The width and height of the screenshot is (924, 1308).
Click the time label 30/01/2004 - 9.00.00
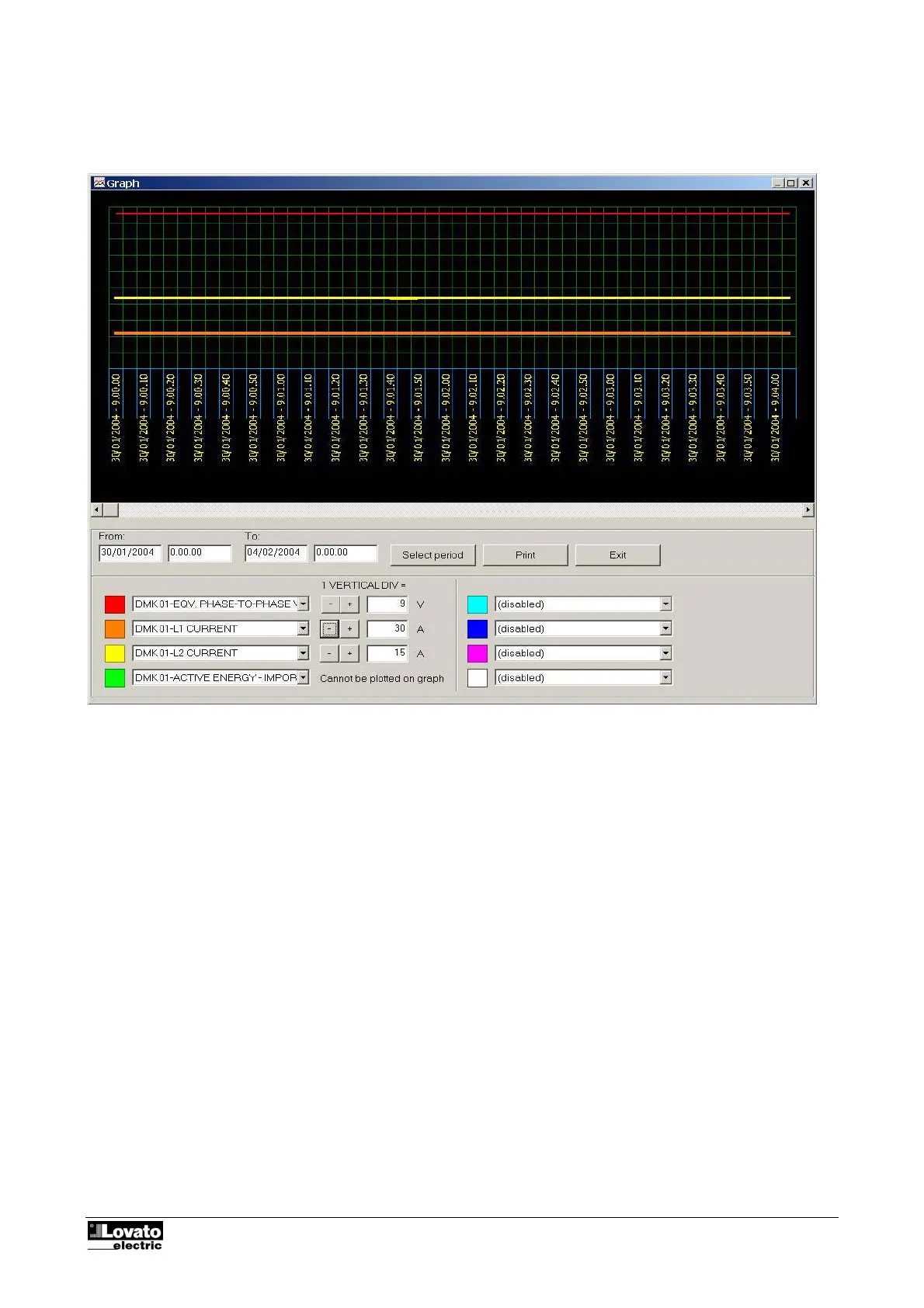[x=116, y=418]
